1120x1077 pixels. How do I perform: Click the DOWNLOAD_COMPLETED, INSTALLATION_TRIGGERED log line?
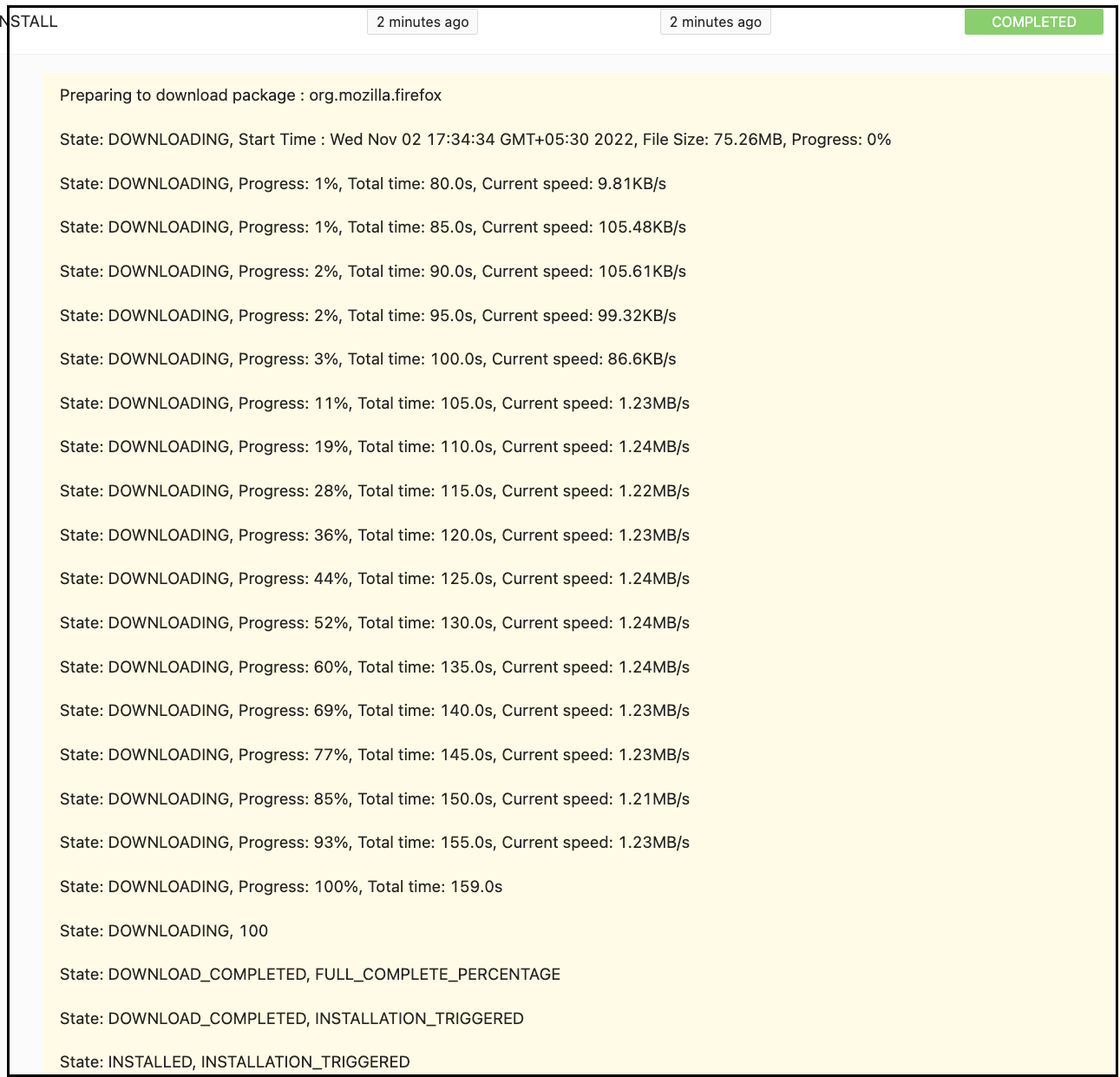pos(291,1019)
